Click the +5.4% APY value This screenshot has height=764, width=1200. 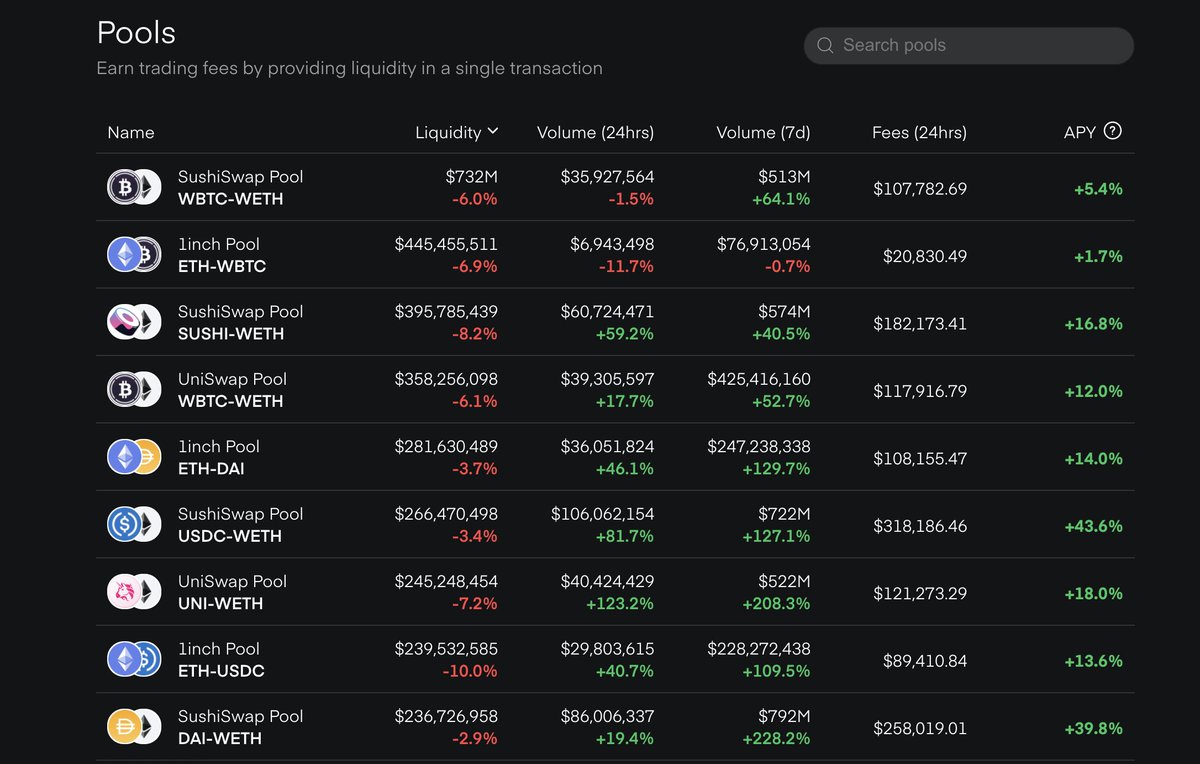tap(1098, 189)
